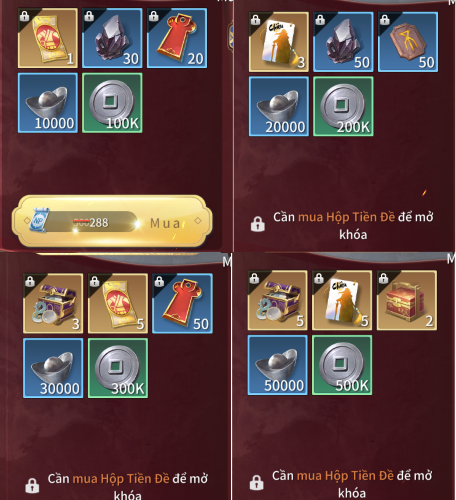Select the character card item with quantity 3
The image size is (456, 500).
(x=279, y=42)
